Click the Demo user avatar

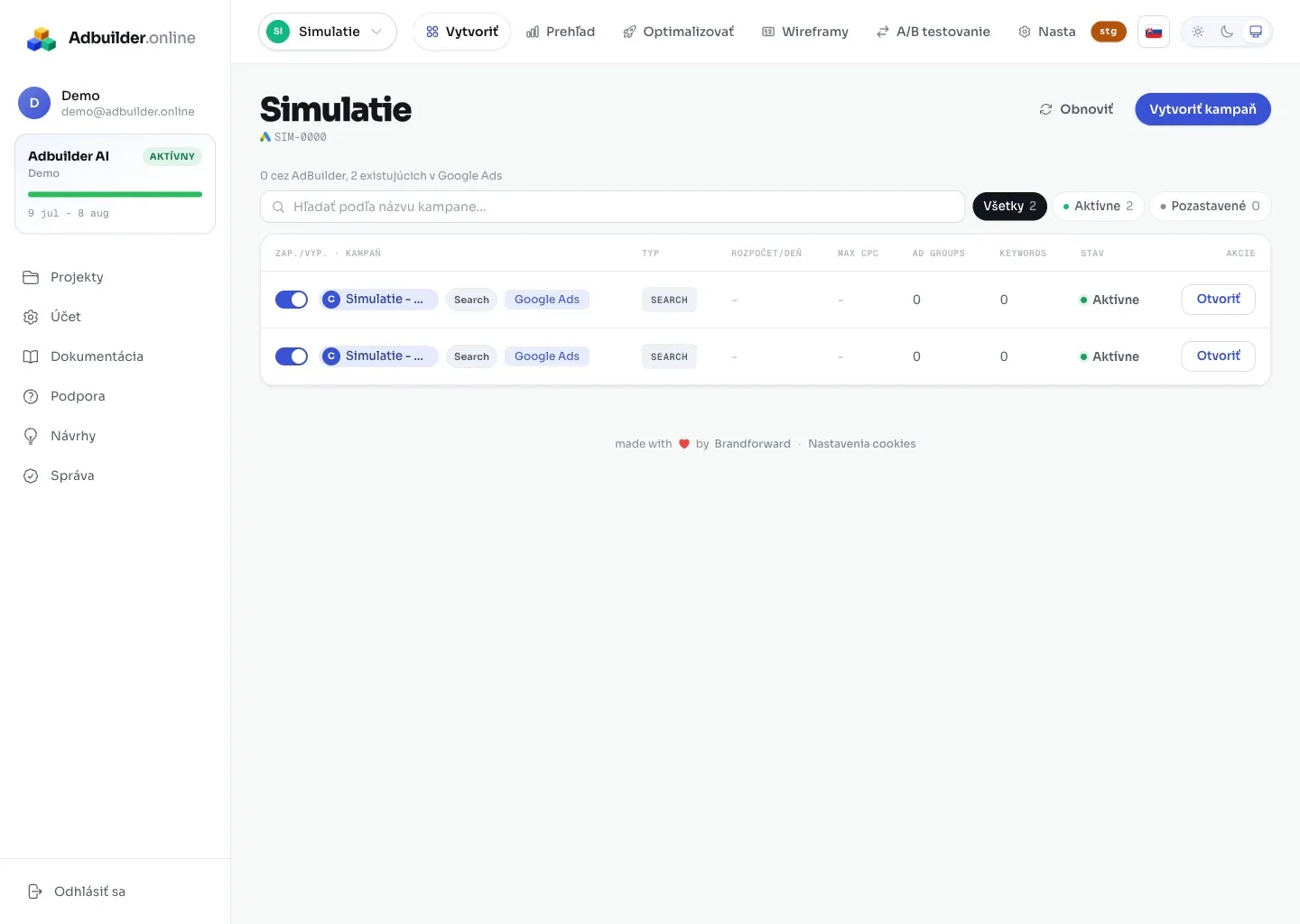(x=34, y=103)
